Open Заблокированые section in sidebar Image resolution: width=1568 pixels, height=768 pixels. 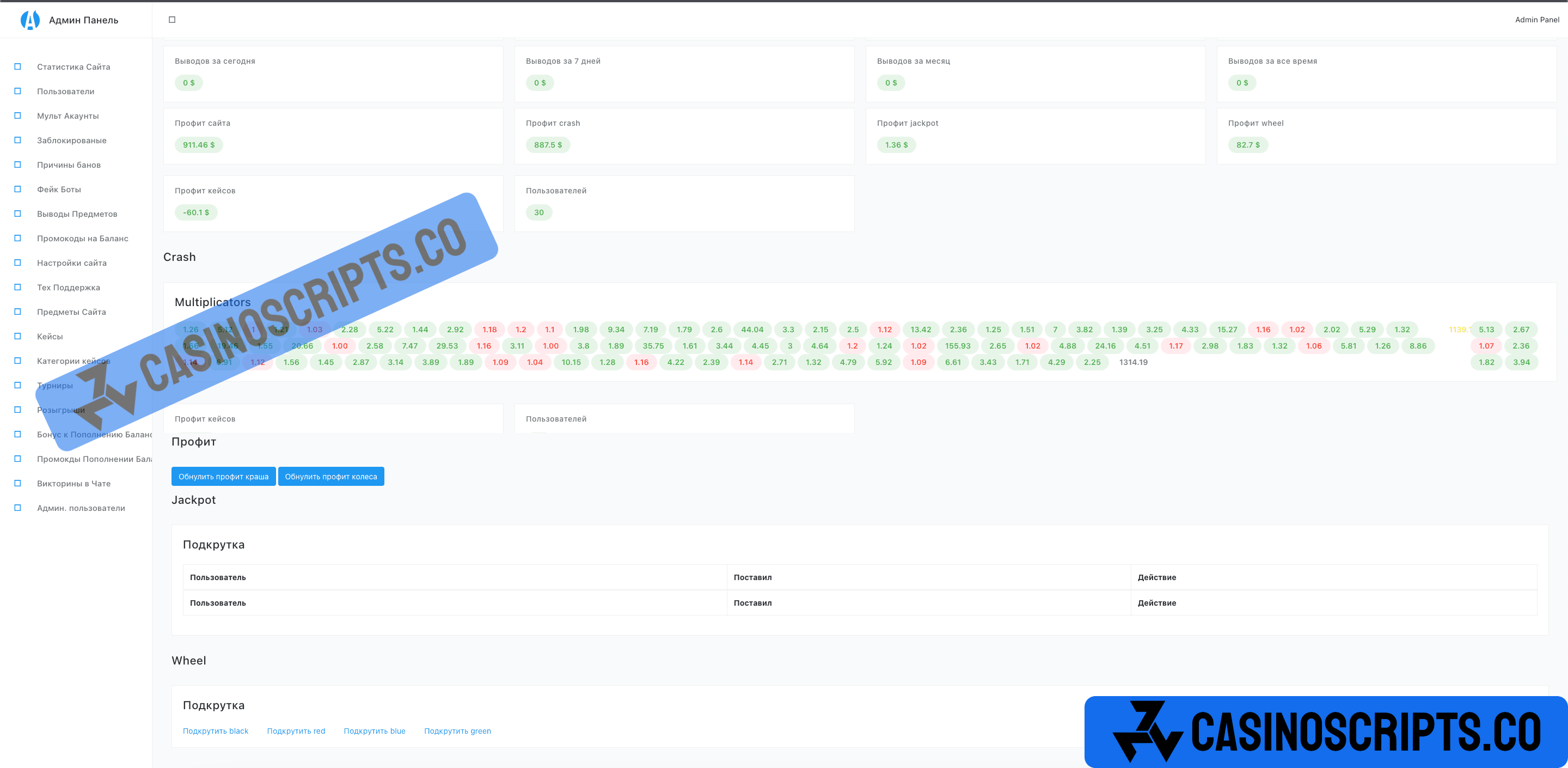point(71,141)
